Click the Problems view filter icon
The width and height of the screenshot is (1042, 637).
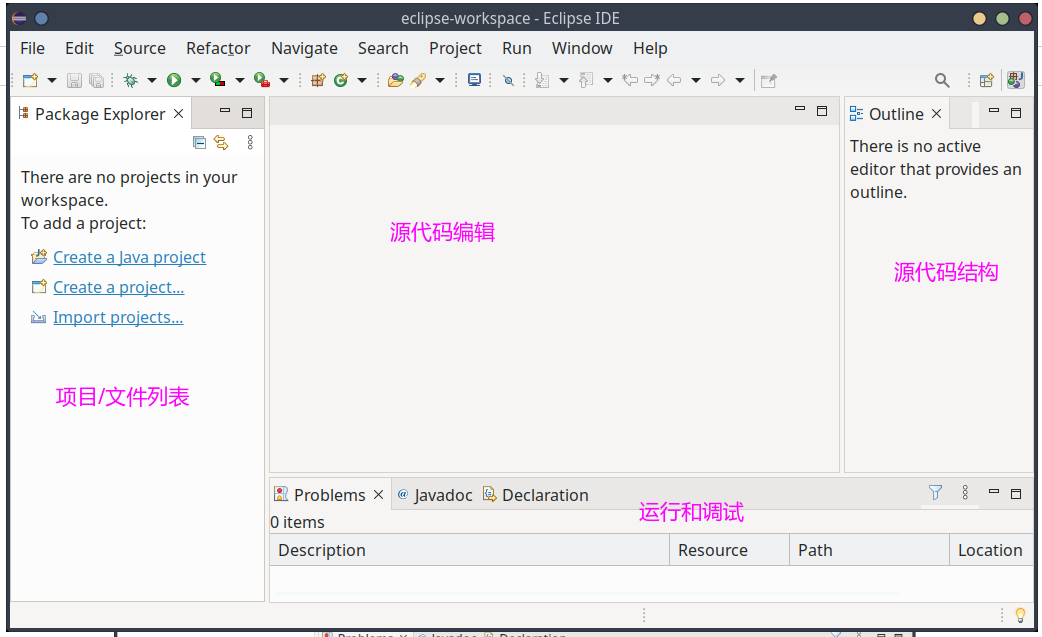click(935, 492)
